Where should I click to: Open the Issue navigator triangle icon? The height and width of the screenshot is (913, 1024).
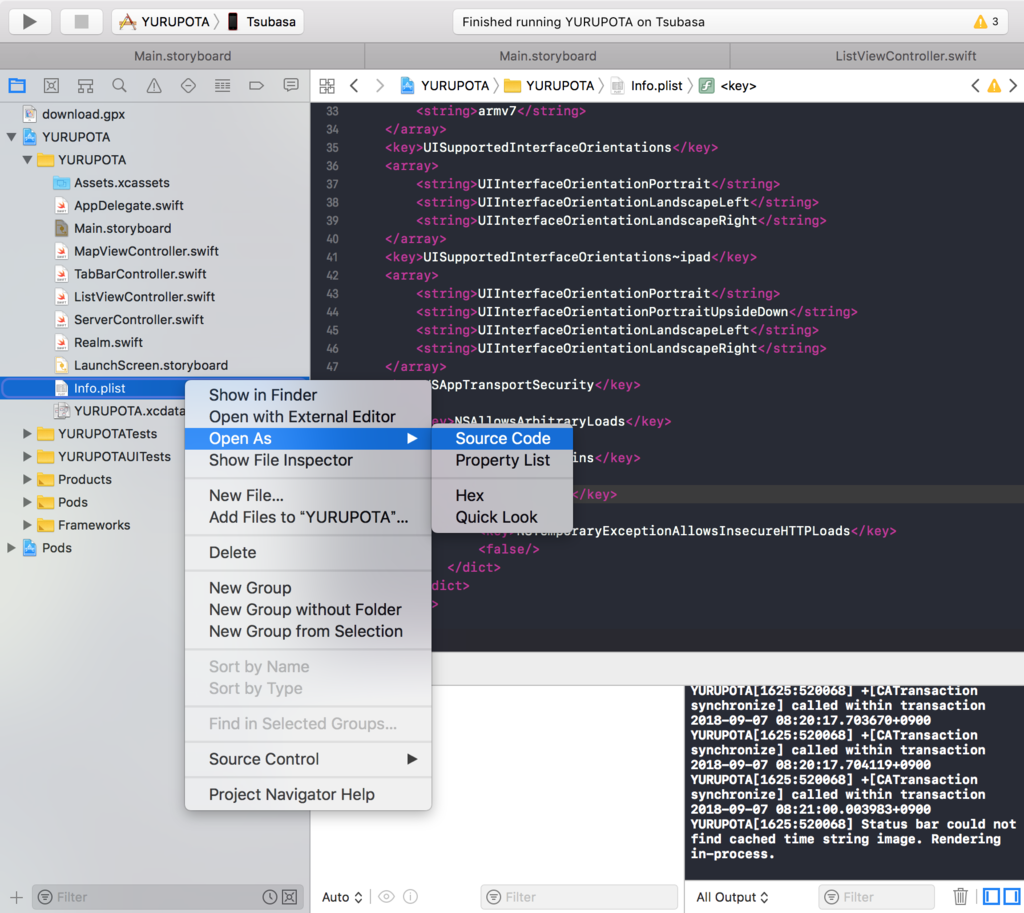154,86
